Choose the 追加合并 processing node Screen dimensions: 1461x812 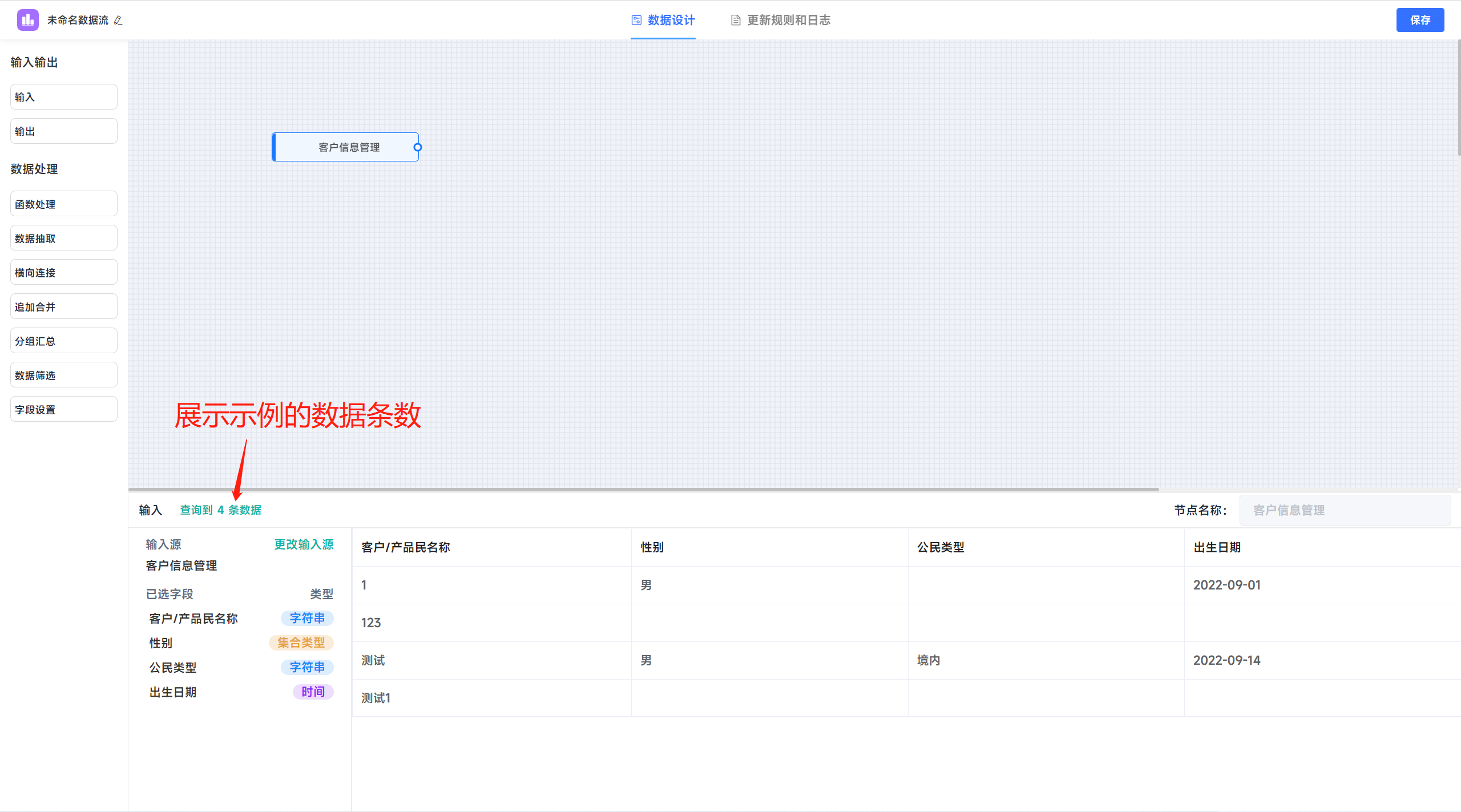(x=64, y=306)
